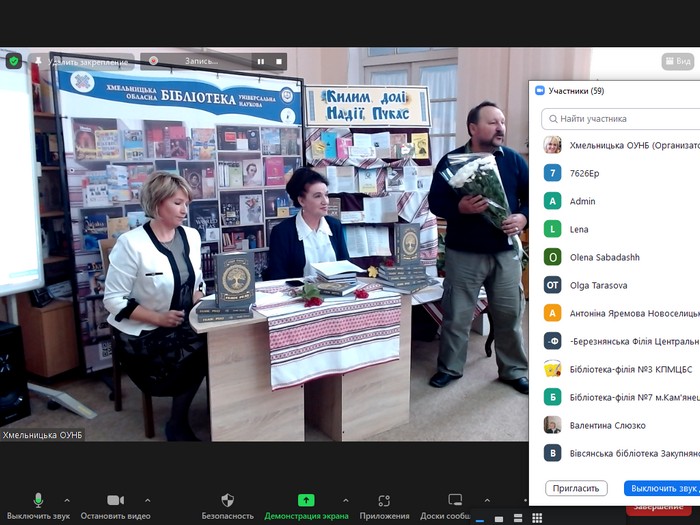Pause the recording

coord(261,62)
